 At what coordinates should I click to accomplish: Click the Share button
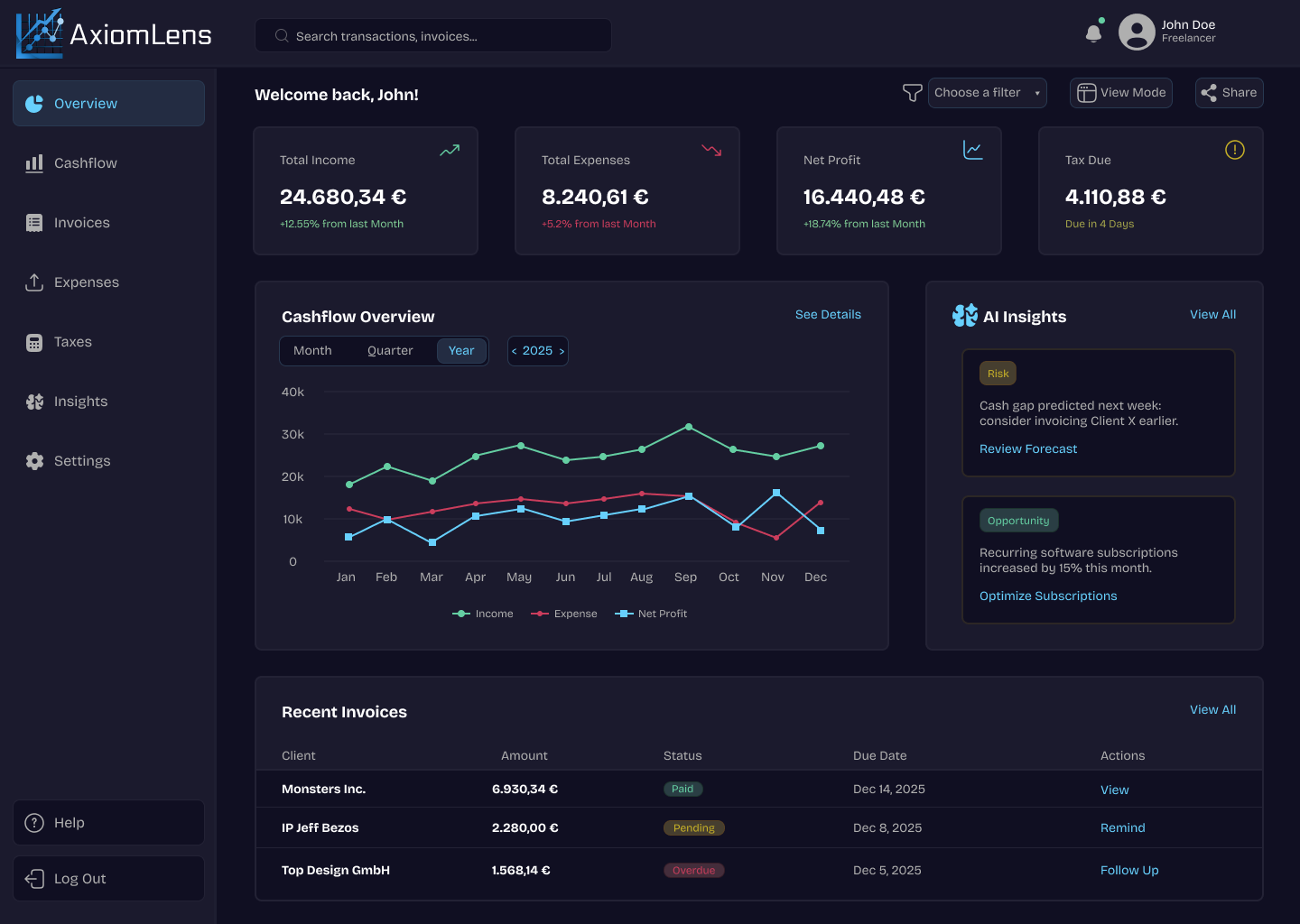click(x=1229, y=93)
